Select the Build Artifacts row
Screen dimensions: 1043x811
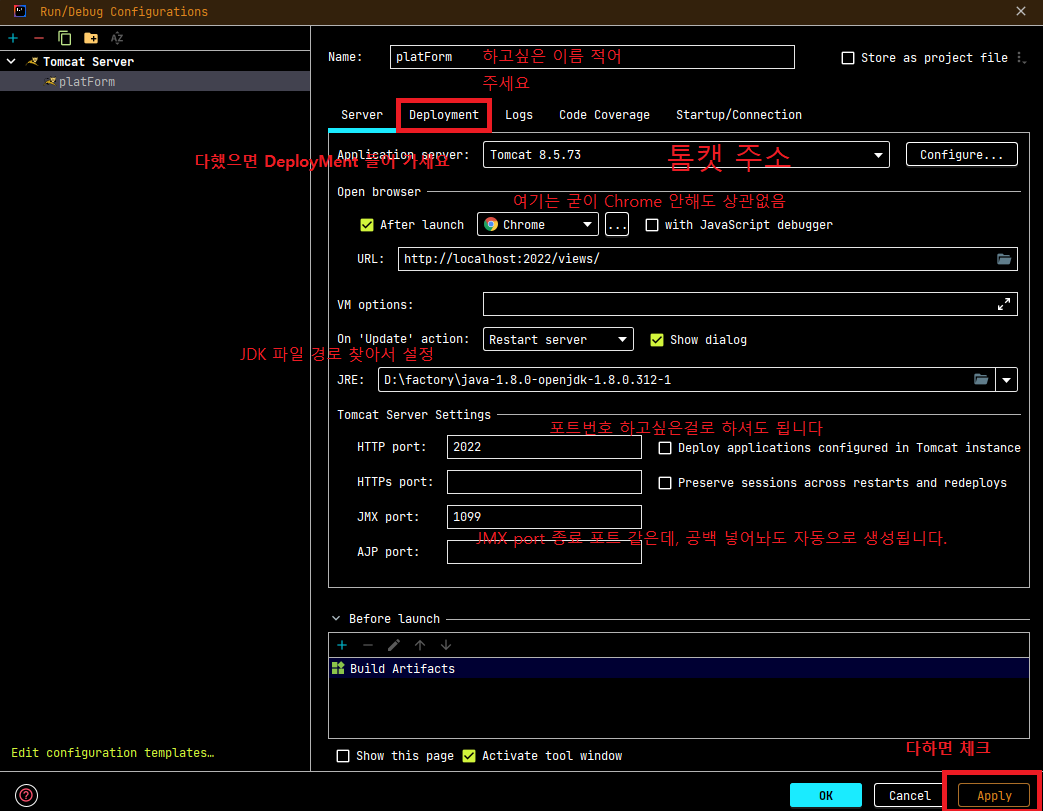678,668
